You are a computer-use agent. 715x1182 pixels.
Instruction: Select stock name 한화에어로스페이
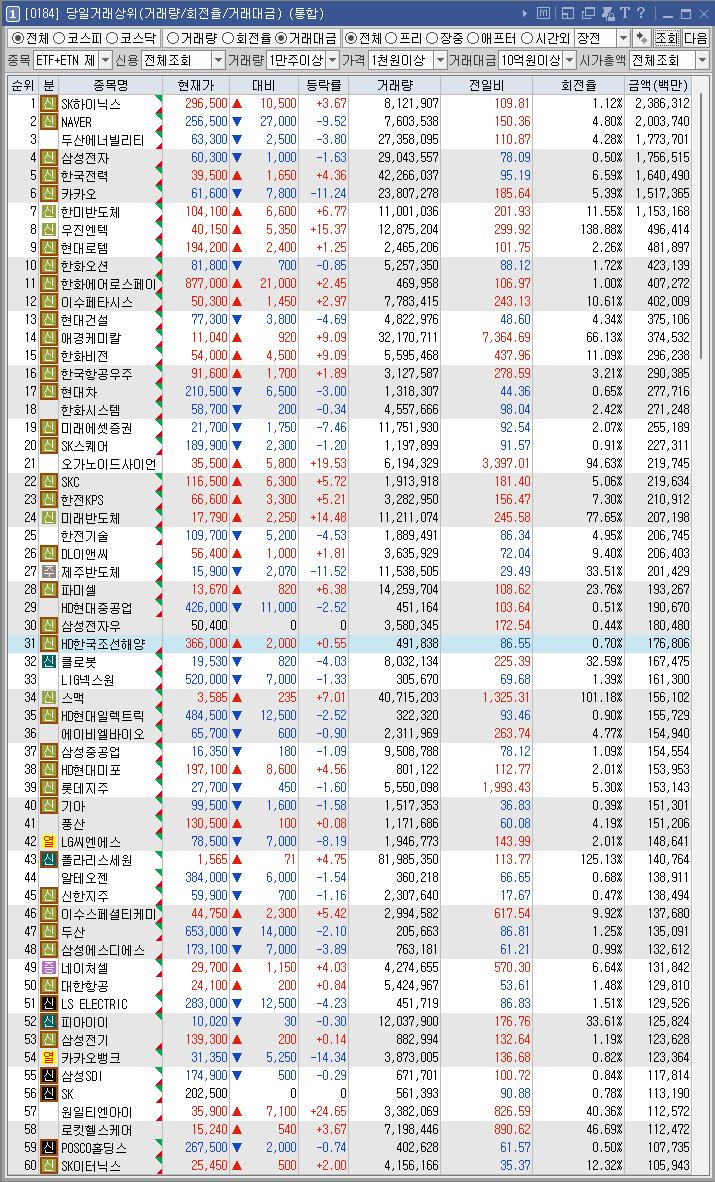coord(108,283)
